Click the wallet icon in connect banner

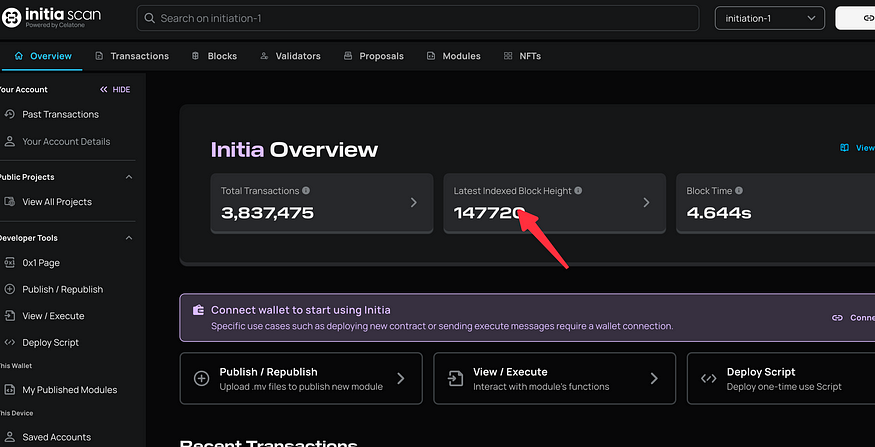pos(198,310)
